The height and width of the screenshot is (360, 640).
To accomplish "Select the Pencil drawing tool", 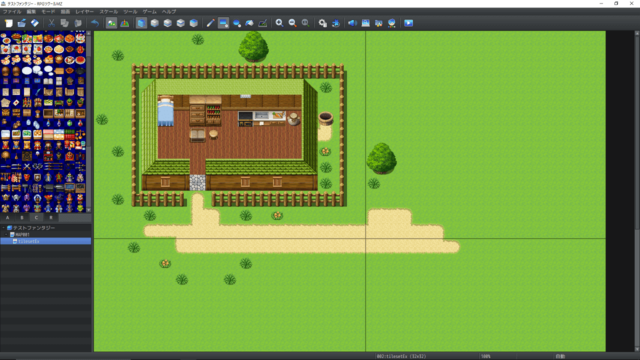I will coord(210,23).
